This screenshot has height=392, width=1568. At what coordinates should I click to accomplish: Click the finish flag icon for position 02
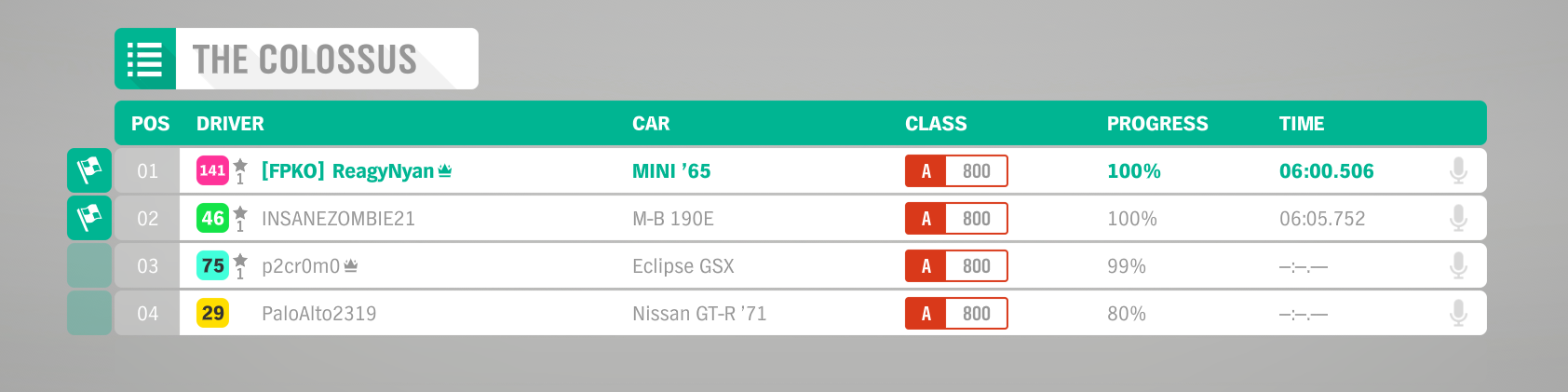89,218
